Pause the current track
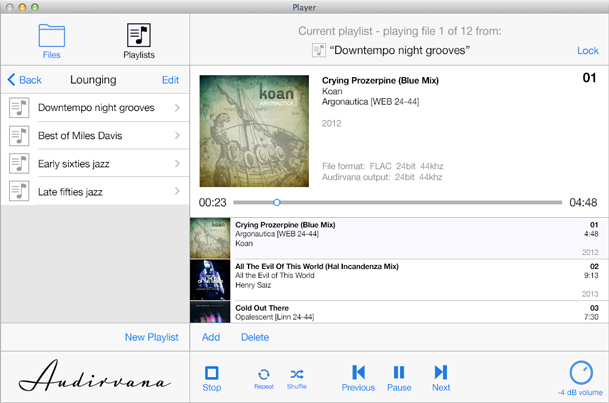609x403 pixels. (x=399, y=372)
